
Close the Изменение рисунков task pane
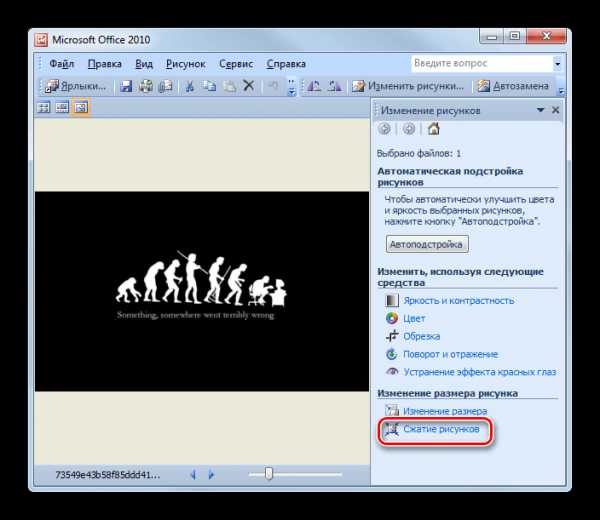[x=556, y=110]
